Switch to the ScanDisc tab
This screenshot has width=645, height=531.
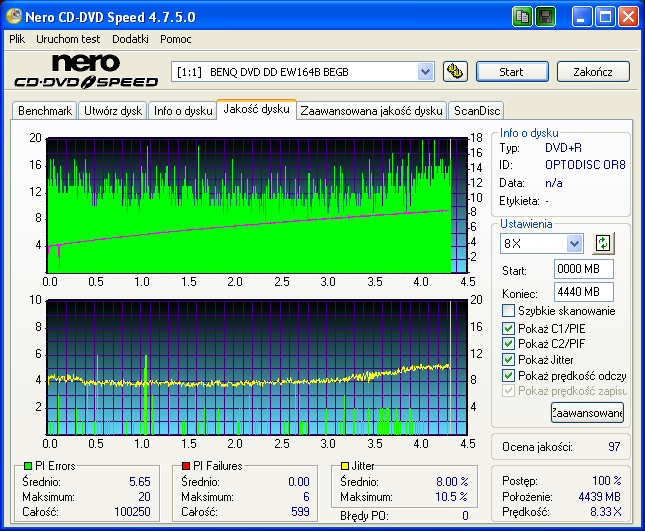click(x=477, y=111)
